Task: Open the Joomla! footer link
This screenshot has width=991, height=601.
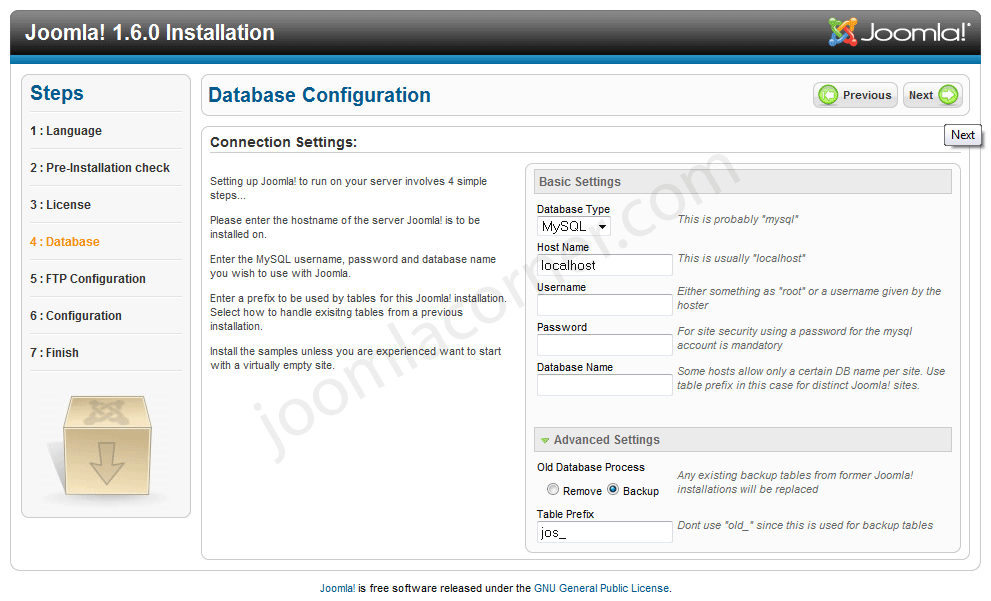Action: (337, 588)
